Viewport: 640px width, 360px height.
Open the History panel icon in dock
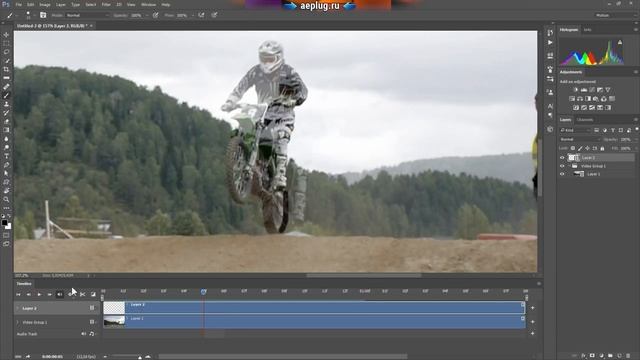(550, 32)
